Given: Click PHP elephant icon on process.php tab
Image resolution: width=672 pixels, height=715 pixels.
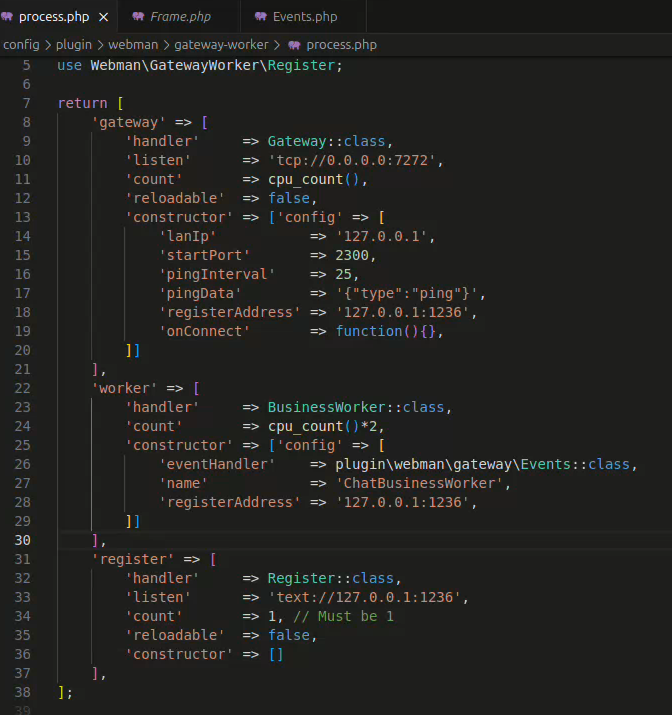Looking at the screenshot, I should tap(7, 17).
